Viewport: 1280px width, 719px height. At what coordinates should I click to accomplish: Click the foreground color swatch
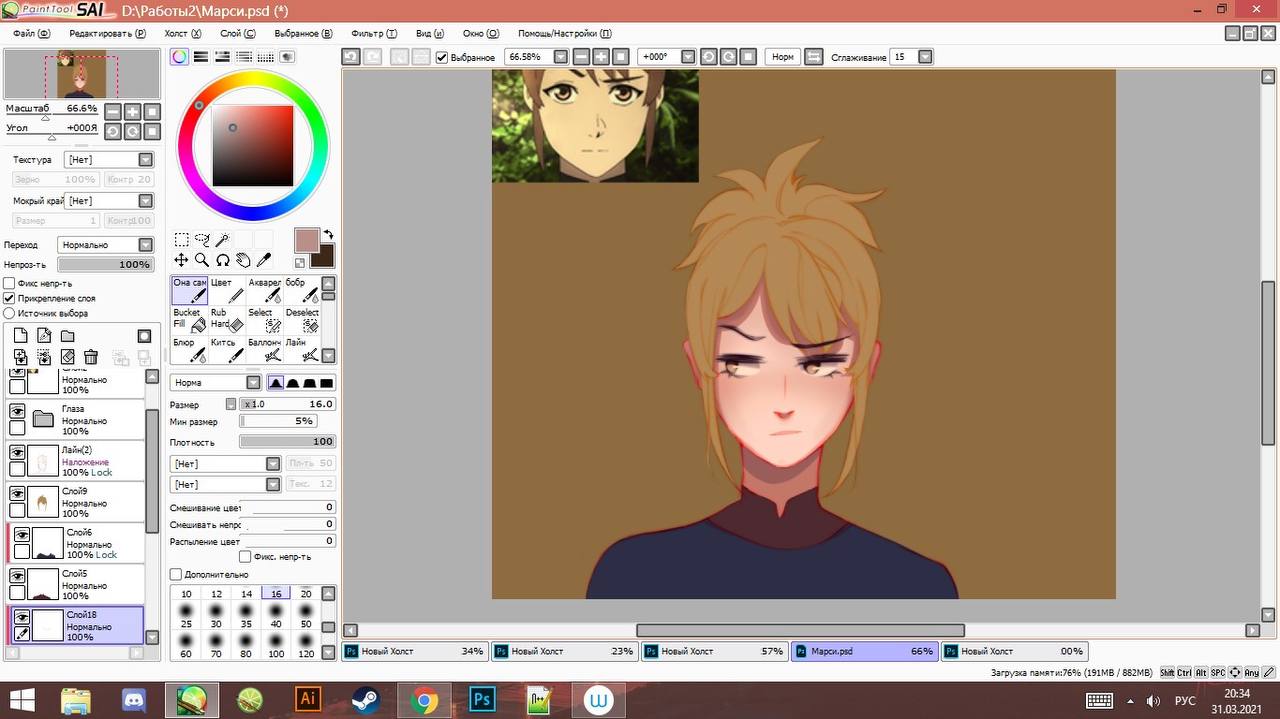pos(307,240)
